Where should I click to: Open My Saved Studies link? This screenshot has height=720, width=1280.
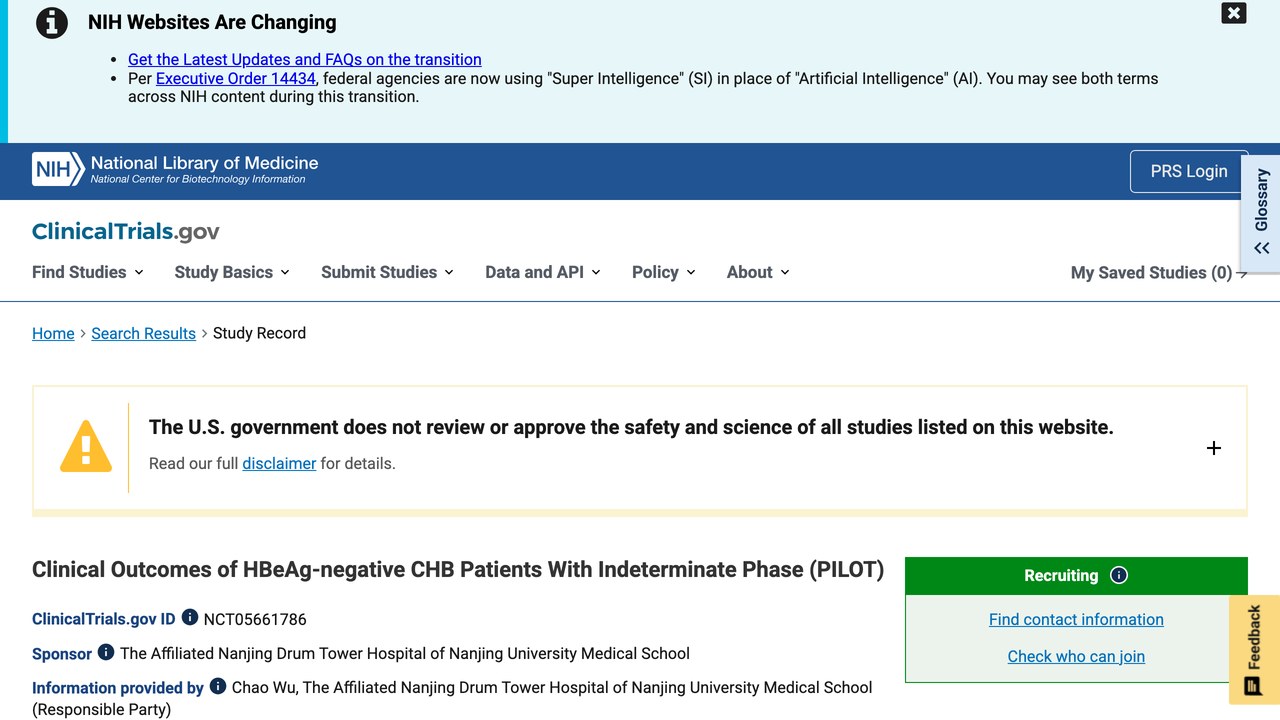[1159, 273]
